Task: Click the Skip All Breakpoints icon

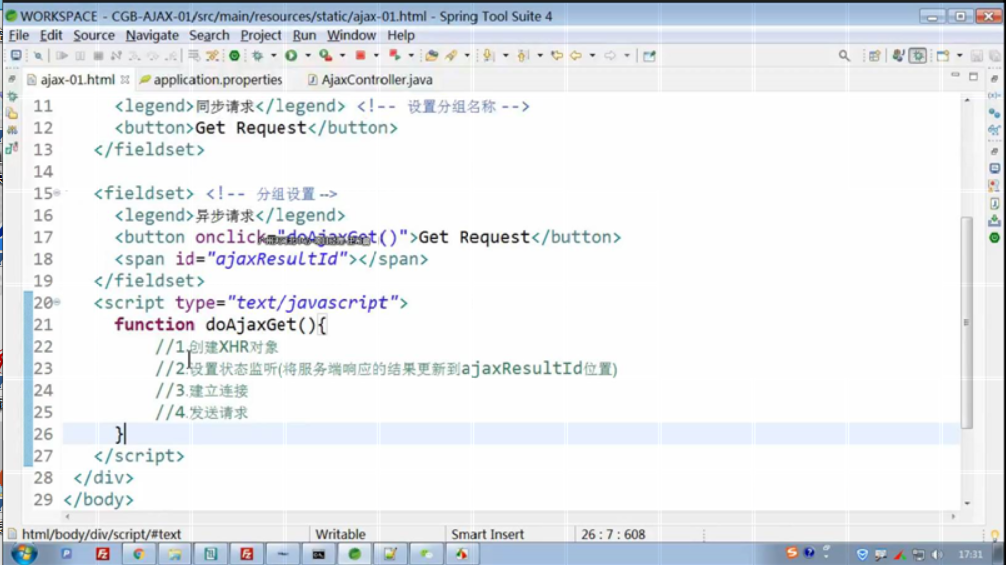Action: [x=38, y=56]
